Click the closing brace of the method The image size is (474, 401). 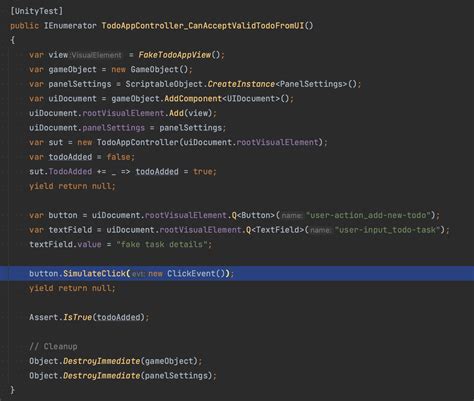click(12, 390)
